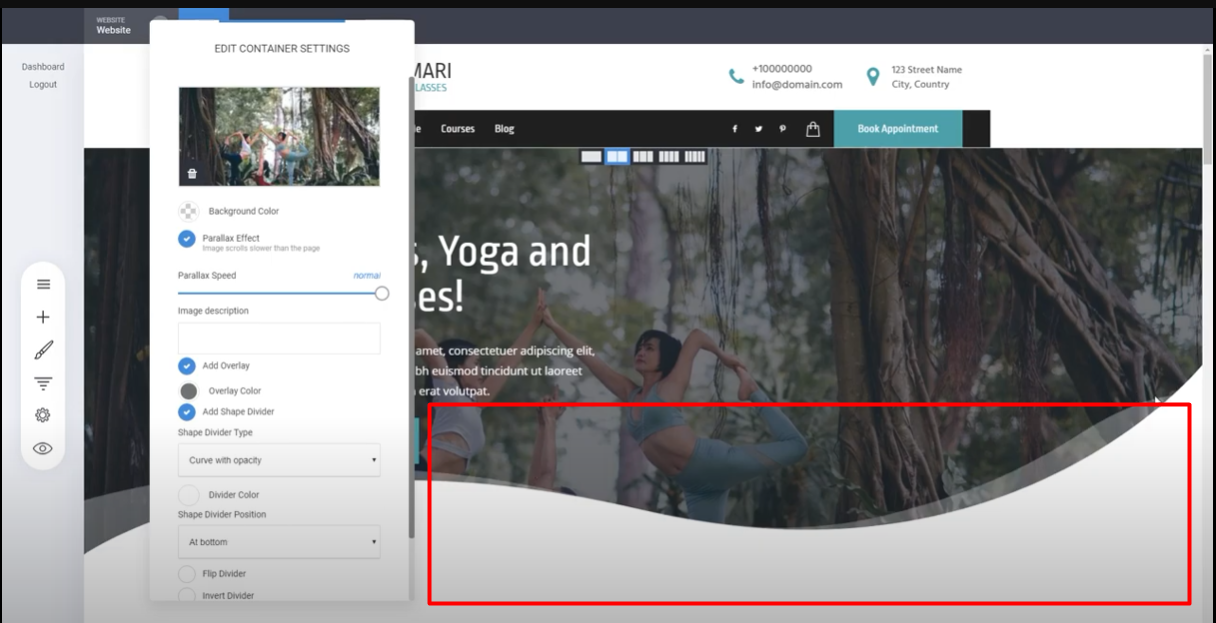This screenshot has height=623, width=1216.
Task: Choose the single-column layout icon
Action: [592, 156]
